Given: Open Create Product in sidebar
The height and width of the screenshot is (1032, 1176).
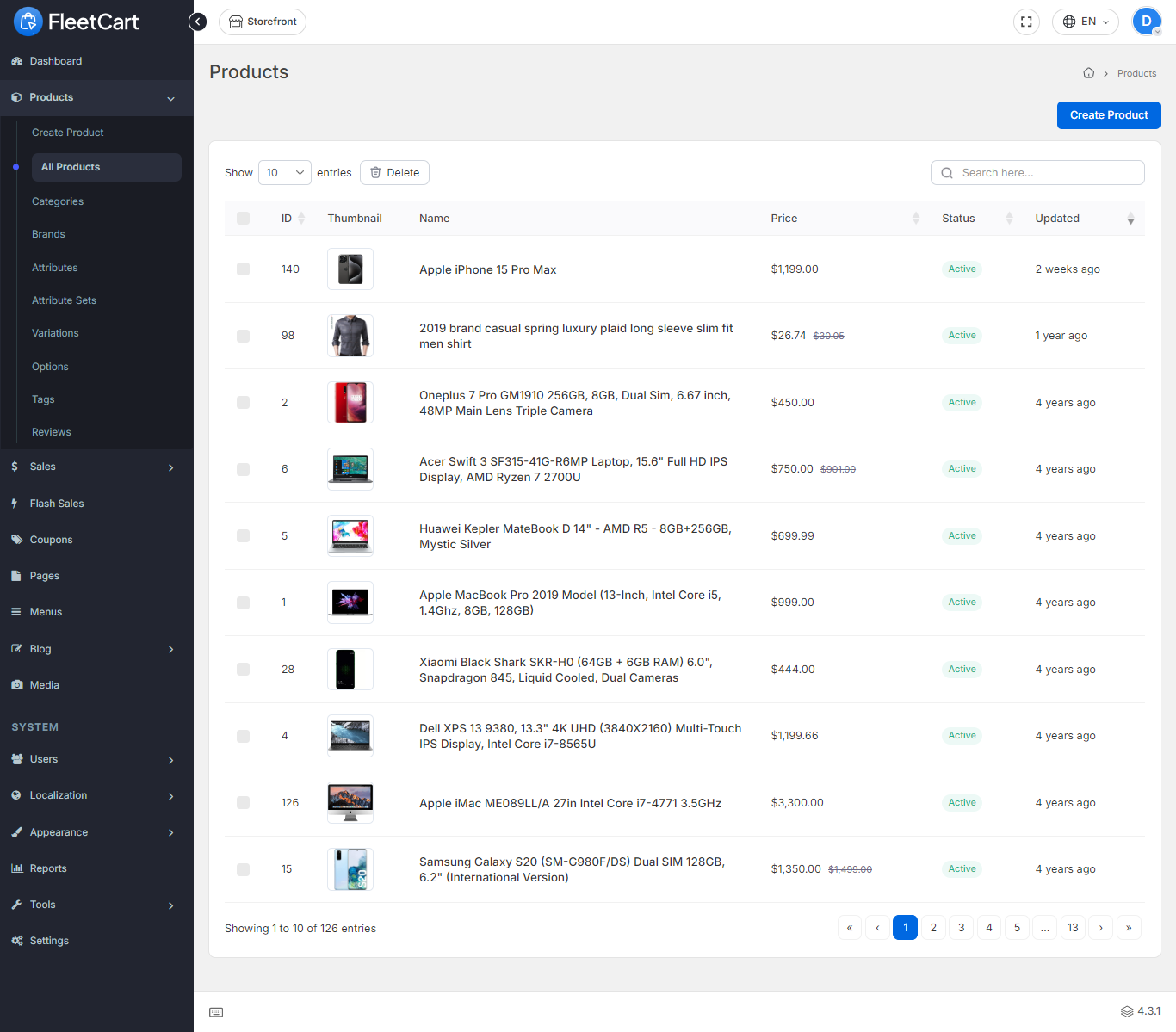Looking at the screenshot, I should [x=68, y=133].
